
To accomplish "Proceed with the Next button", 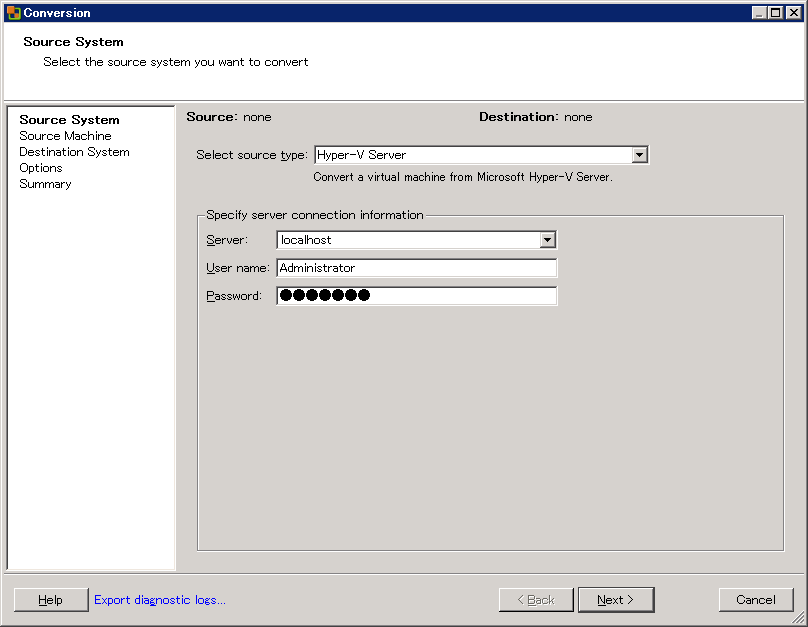I will [x=616, y=600].
